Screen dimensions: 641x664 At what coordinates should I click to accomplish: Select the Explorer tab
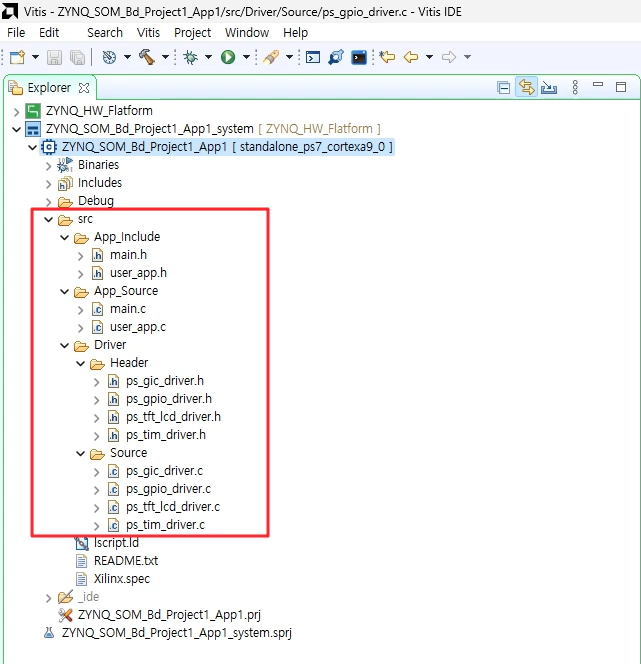click(x=49, y=88)
